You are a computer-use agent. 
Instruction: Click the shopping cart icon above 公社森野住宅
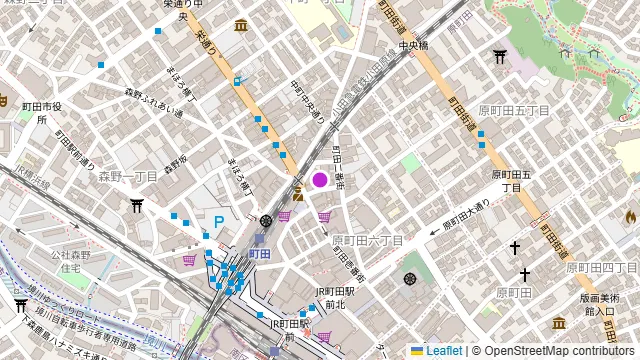click(x=189, y=260)
